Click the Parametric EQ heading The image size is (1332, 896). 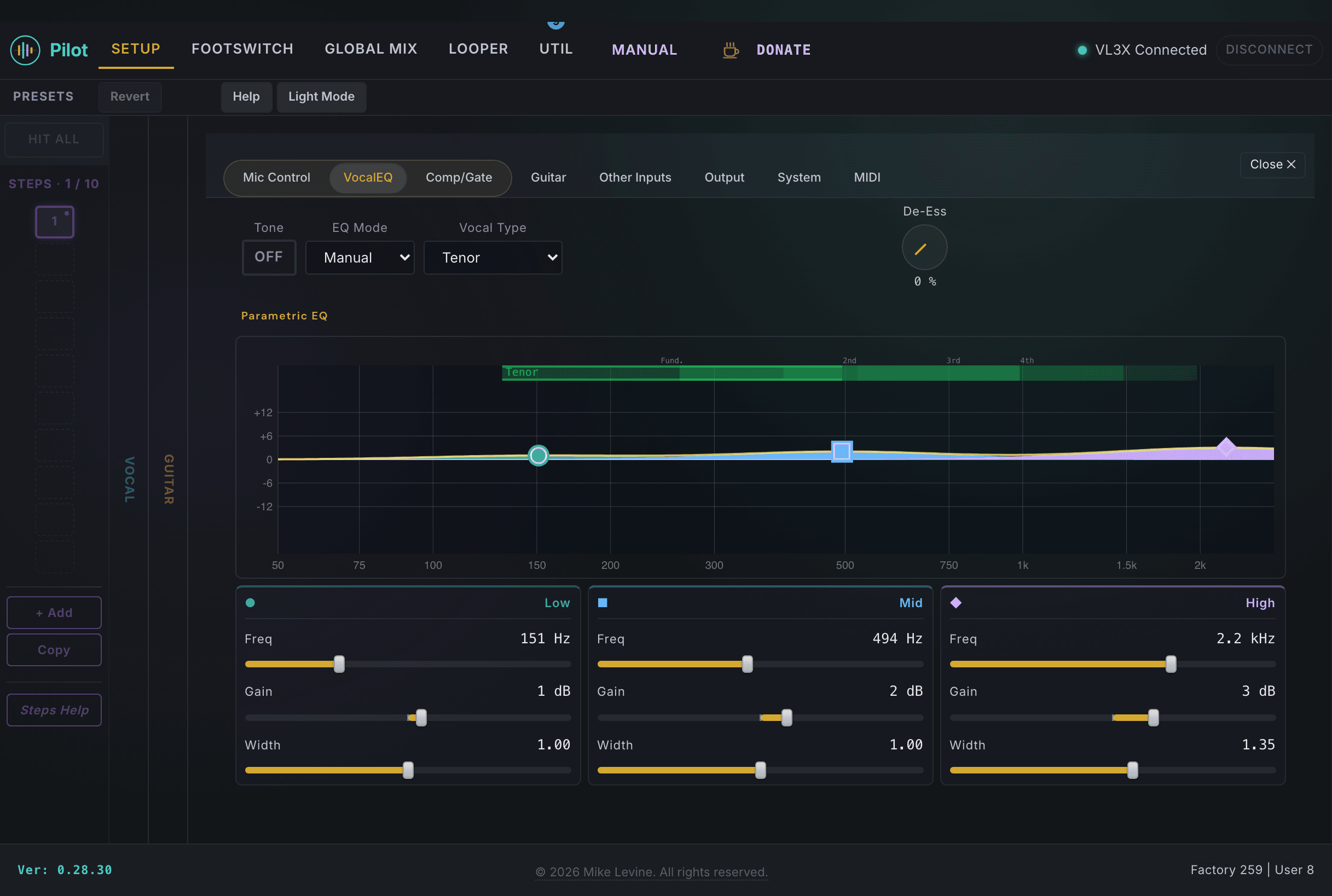(284, 316)
